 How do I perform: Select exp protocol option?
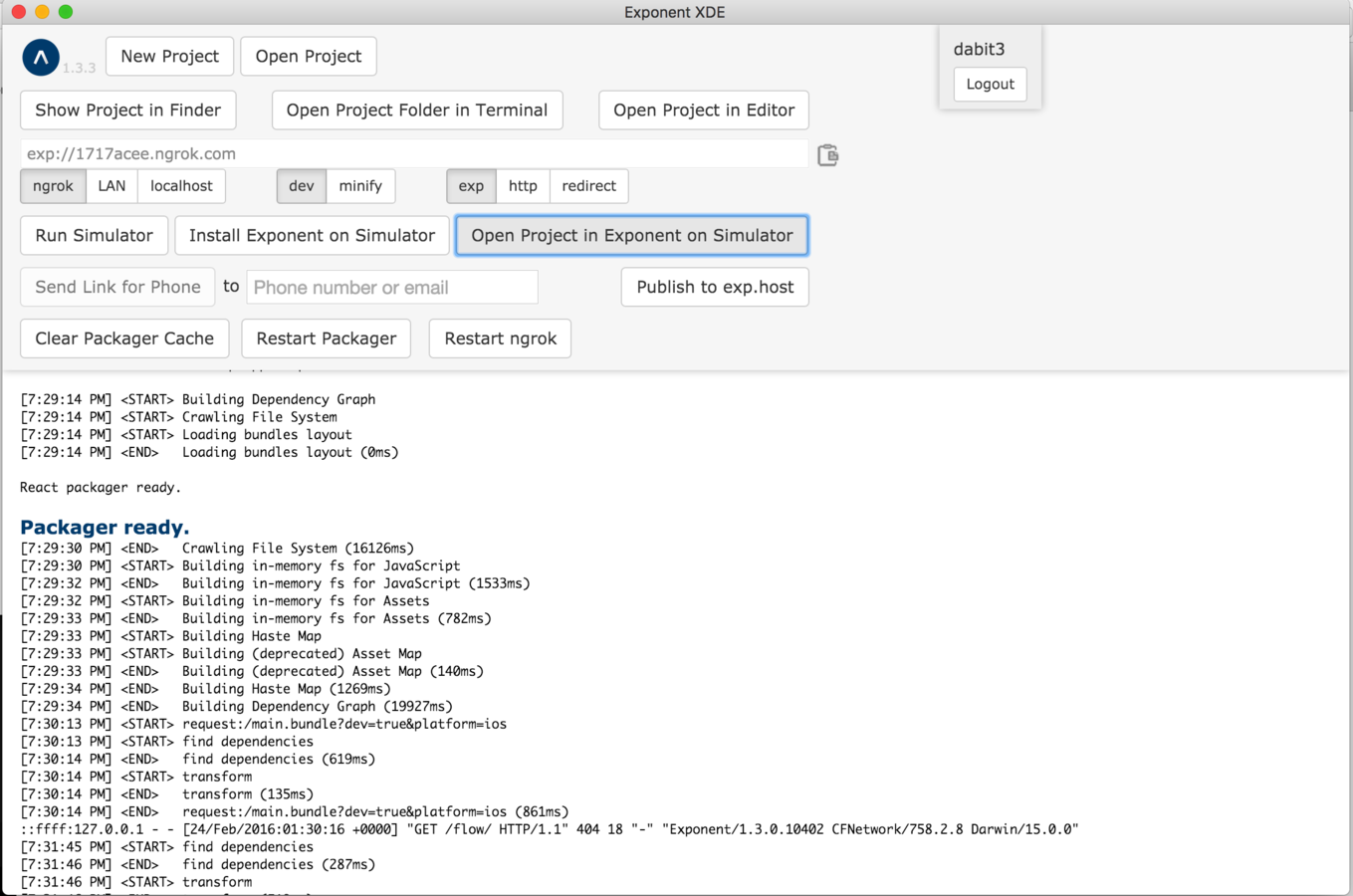[x=471, y=185]
